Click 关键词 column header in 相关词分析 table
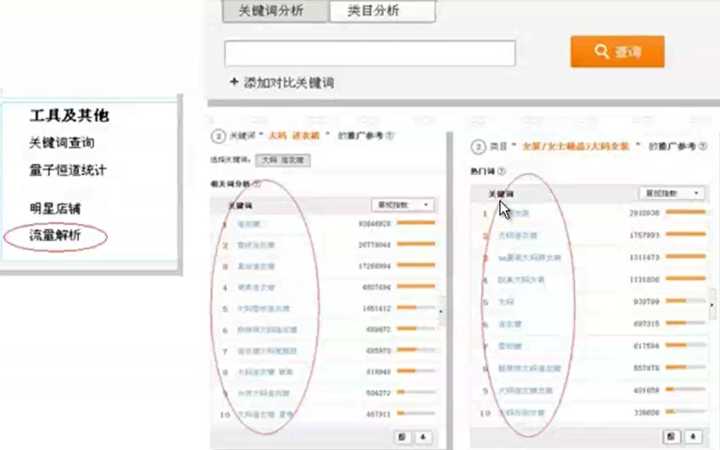Viewport: 720px width, 450px height. point(241,205)
